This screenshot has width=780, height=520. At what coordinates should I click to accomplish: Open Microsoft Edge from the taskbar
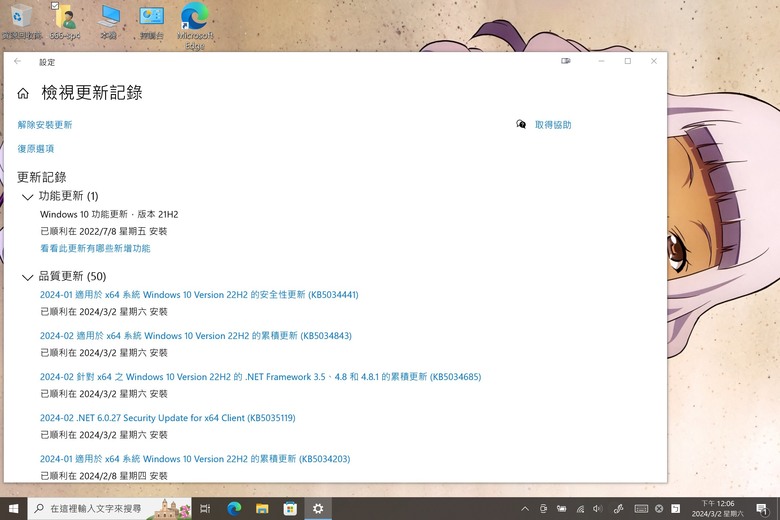coord(234,509)
